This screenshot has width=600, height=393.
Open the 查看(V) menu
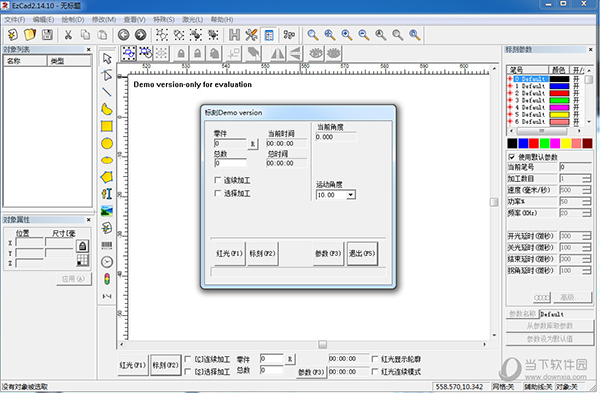(134, 20)
